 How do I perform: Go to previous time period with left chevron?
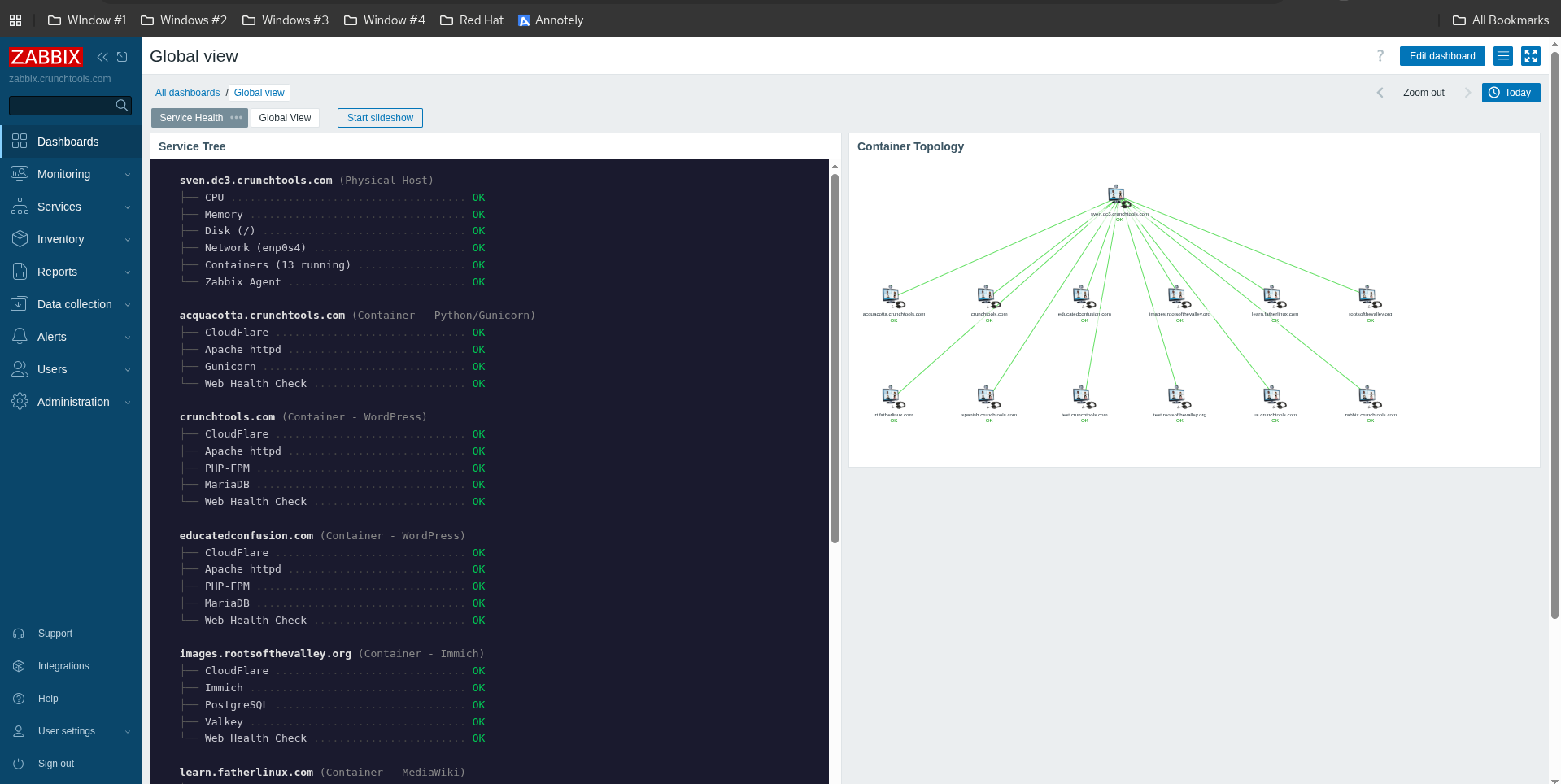[1380, 93]
